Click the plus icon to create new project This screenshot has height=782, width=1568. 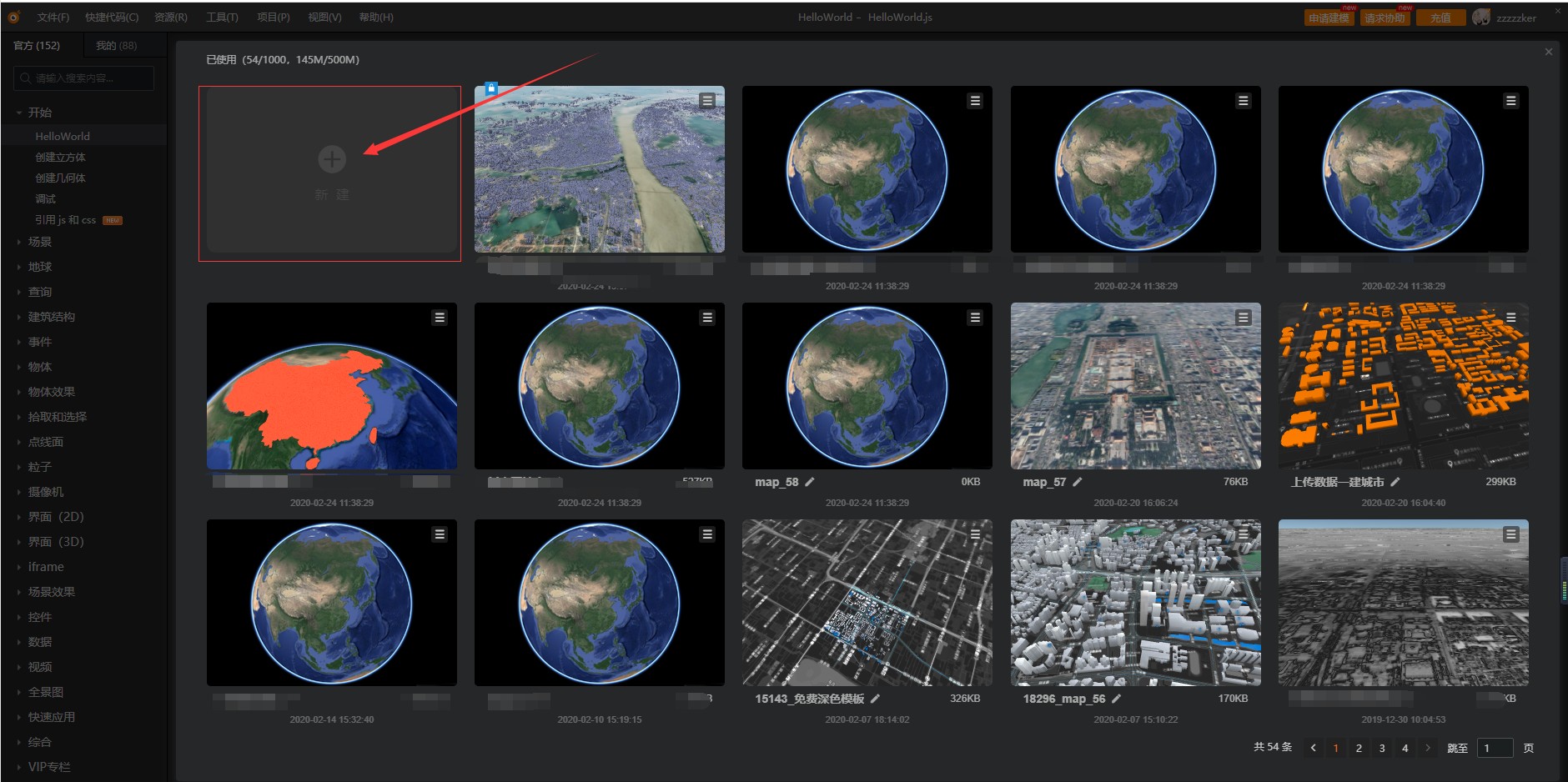point(332,158)
